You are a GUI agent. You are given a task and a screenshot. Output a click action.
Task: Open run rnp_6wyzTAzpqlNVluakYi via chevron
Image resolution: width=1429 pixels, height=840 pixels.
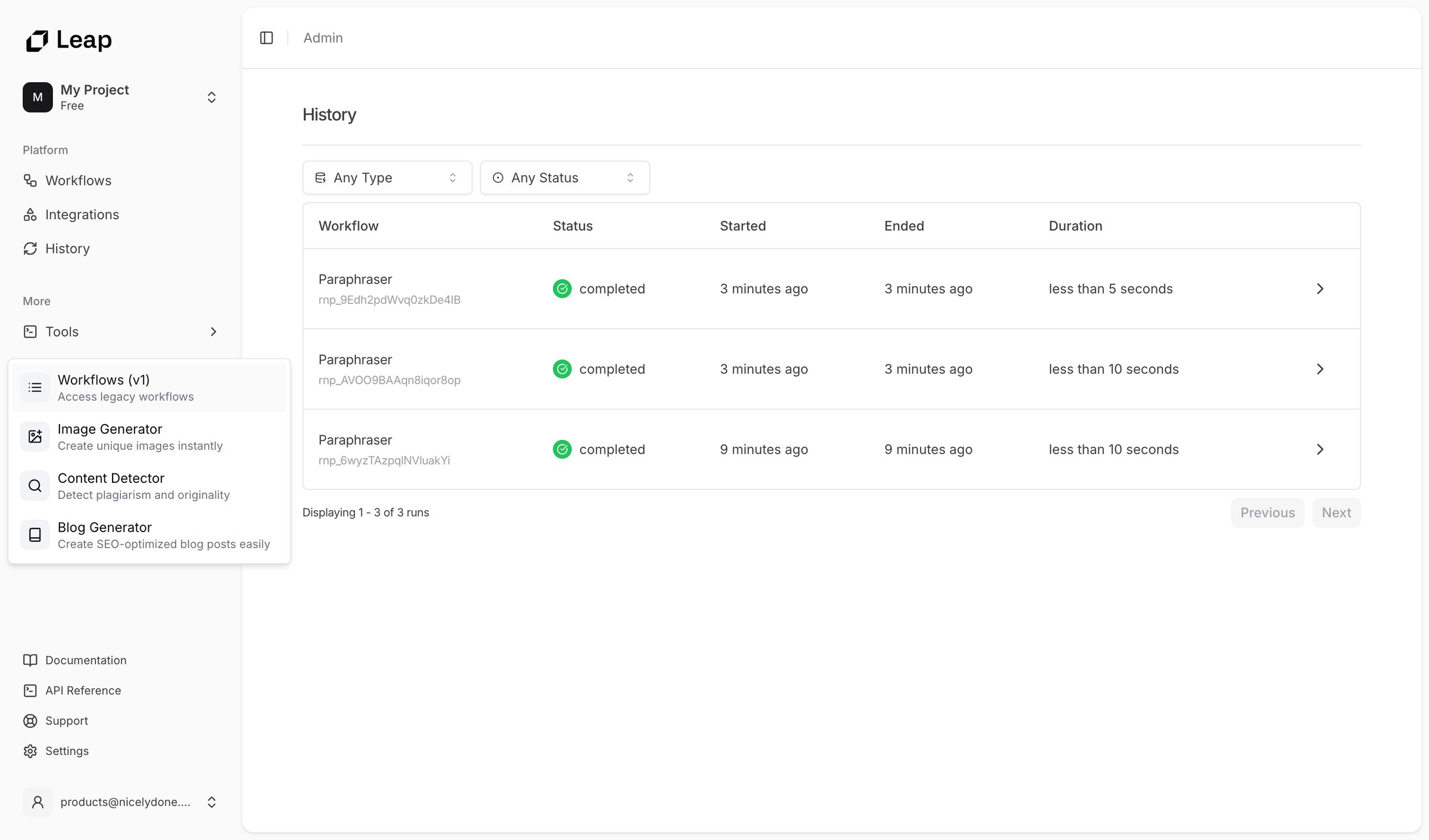(1320, 449)
